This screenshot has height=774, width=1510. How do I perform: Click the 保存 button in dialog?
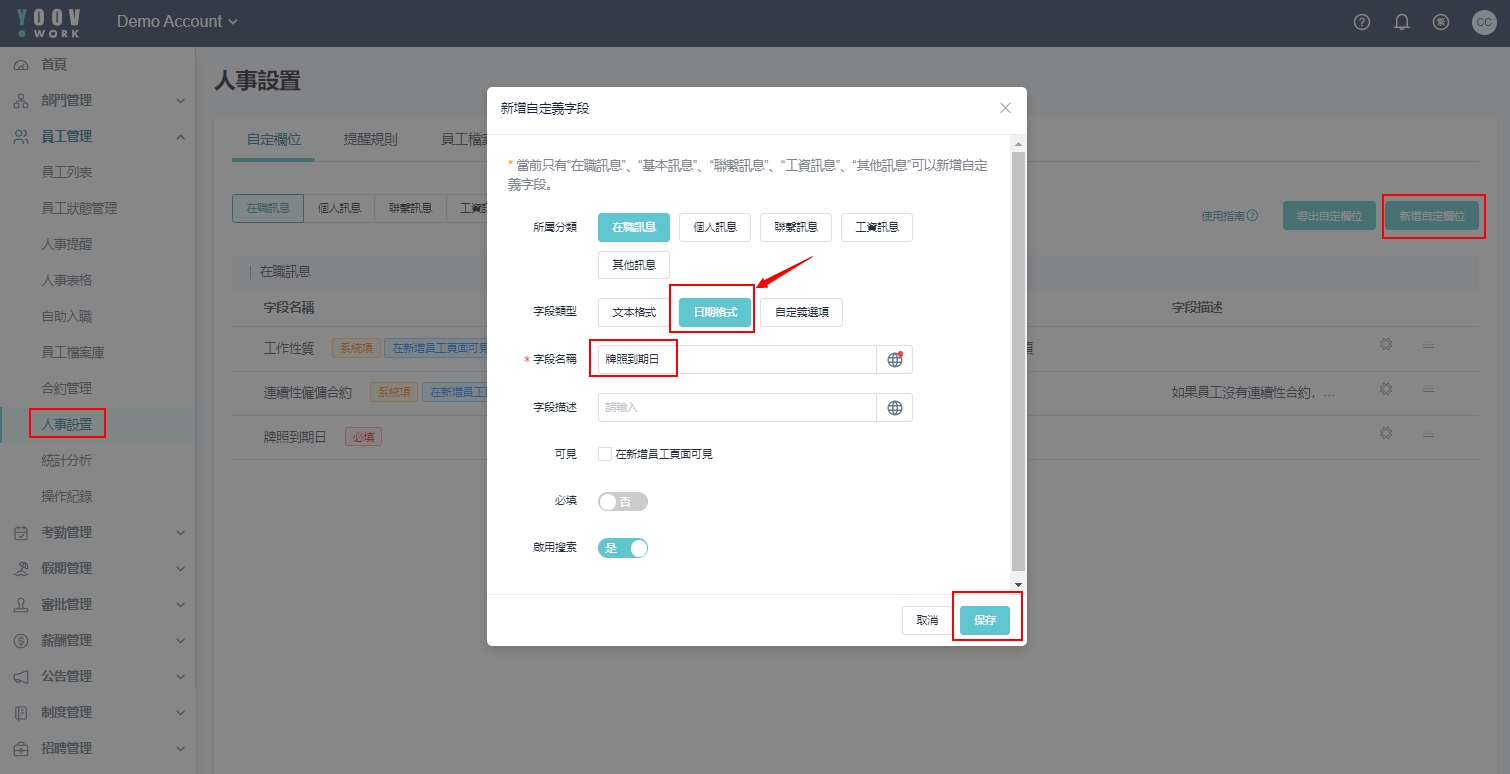tap(984, 620)
